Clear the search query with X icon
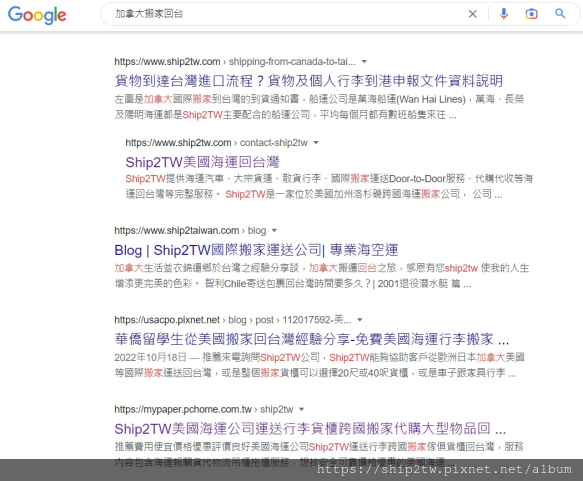Image resolution: width=583 pixels, height=481 pixels. [473, 14]
